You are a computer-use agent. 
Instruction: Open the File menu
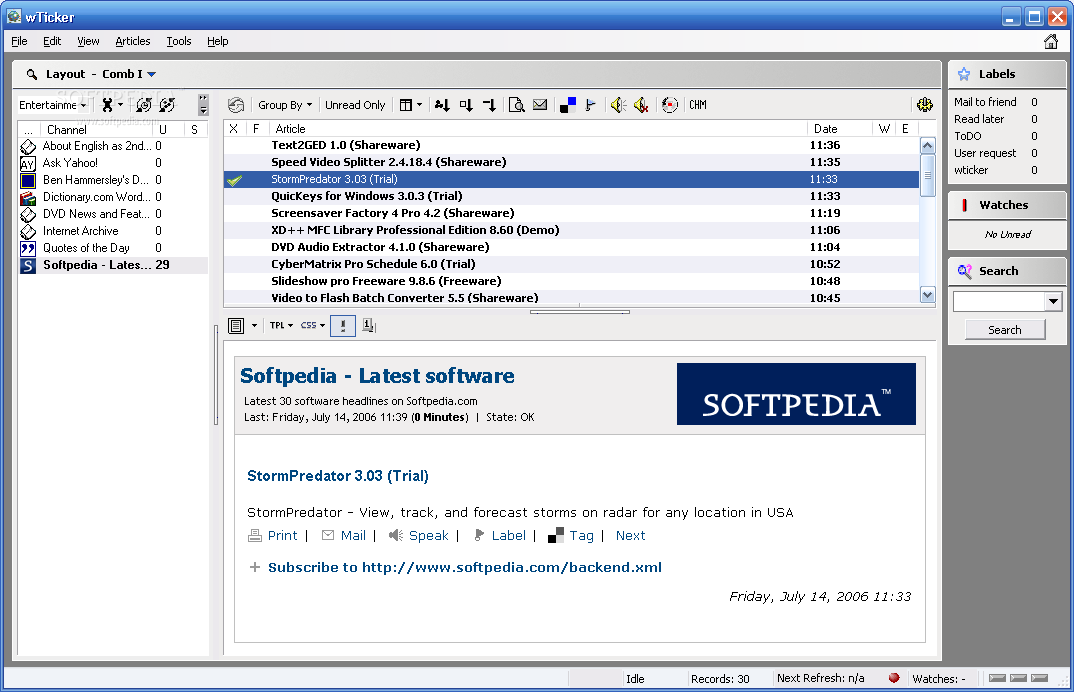point(19,41)
